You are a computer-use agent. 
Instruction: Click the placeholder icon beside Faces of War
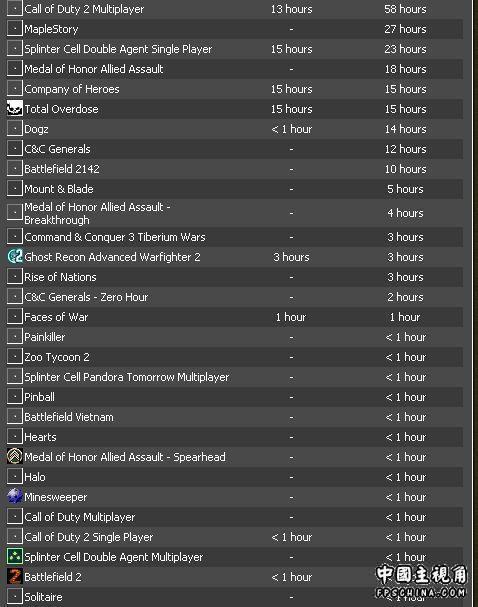pyautogui.click(x=15, y=317)
